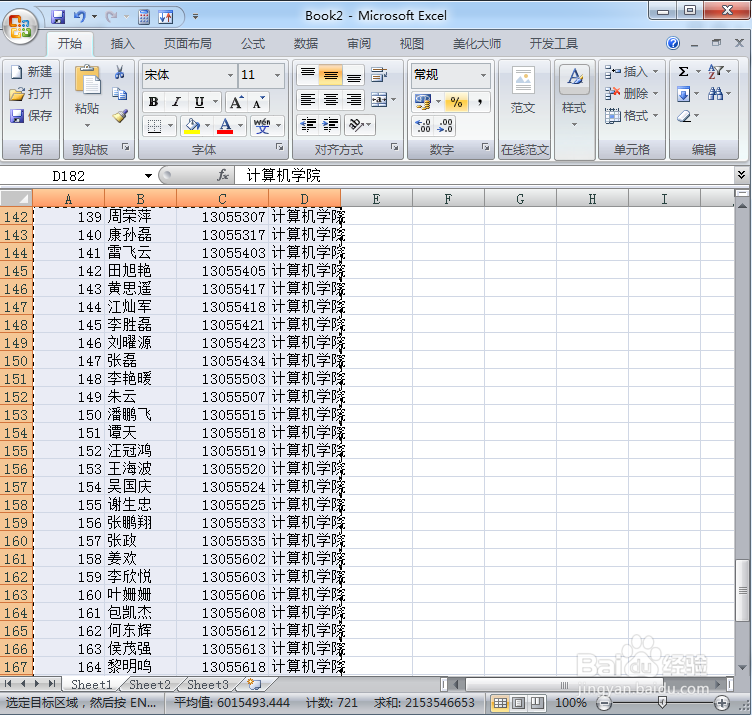This screenshot has height=715, width=752.
Task: Click the zoom slider handle
Action: tap(663, 703)
